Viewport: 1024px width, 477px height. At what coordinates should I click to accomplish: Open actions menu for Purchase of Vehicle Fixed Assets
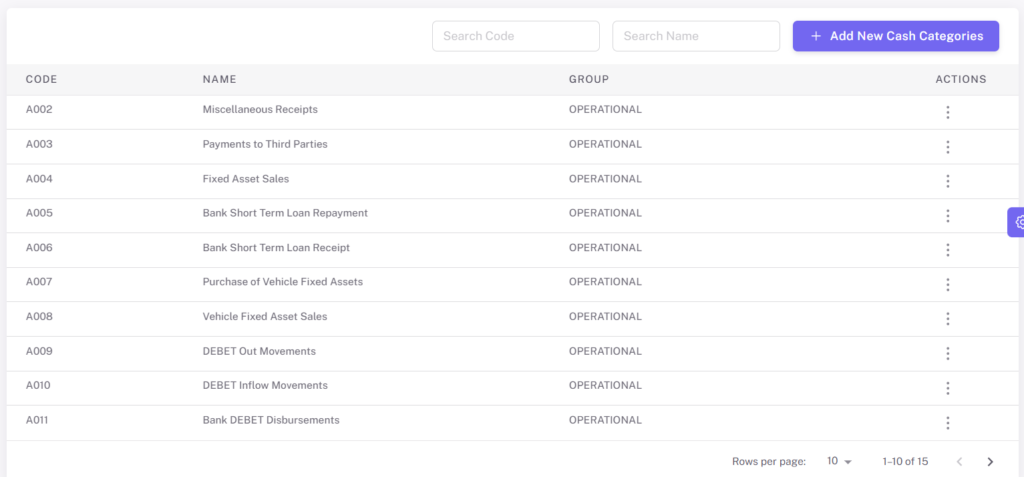pyautogui.click(x=948, y=285)
